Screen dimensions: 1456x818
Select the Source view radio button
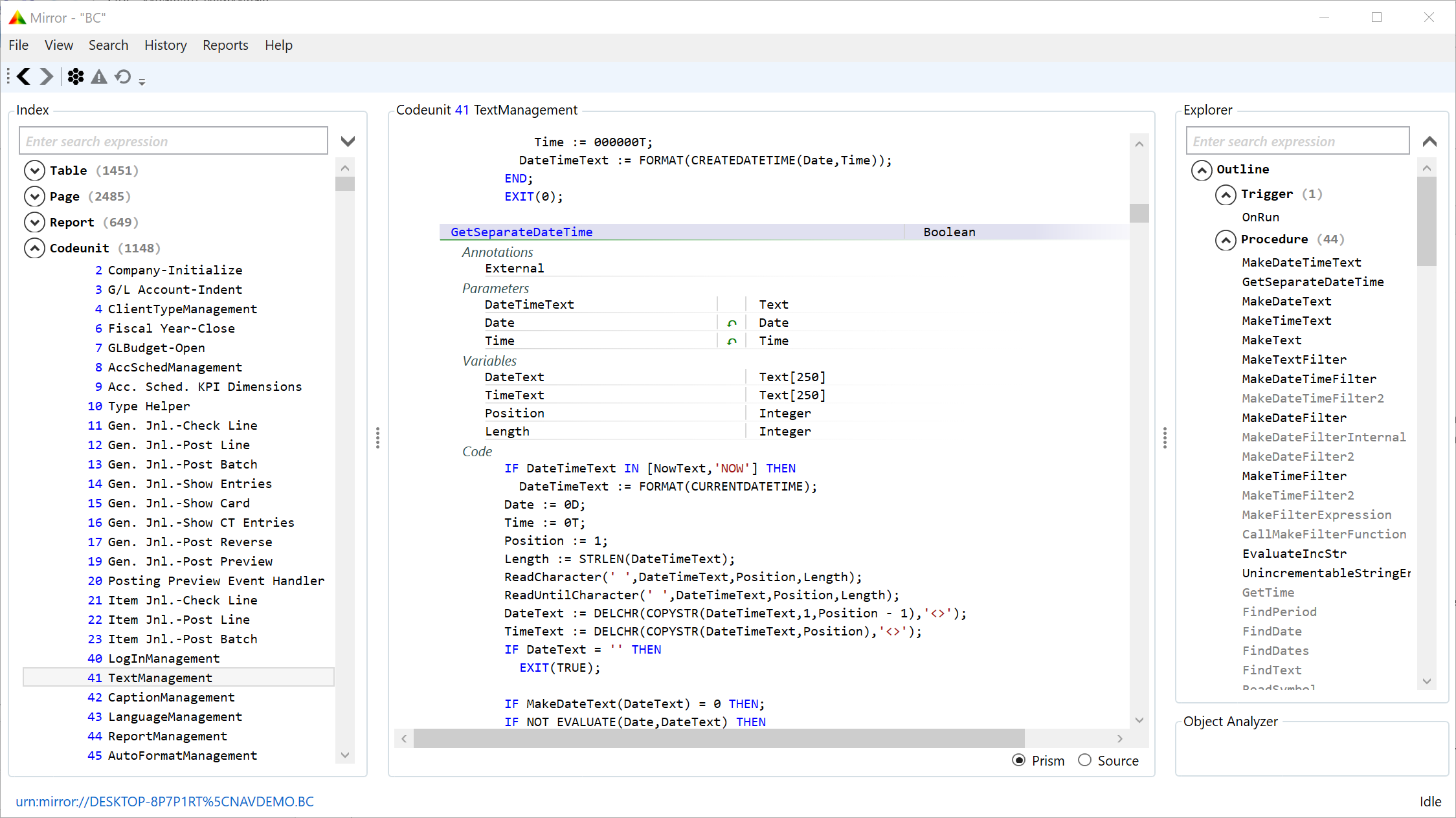1084,760
